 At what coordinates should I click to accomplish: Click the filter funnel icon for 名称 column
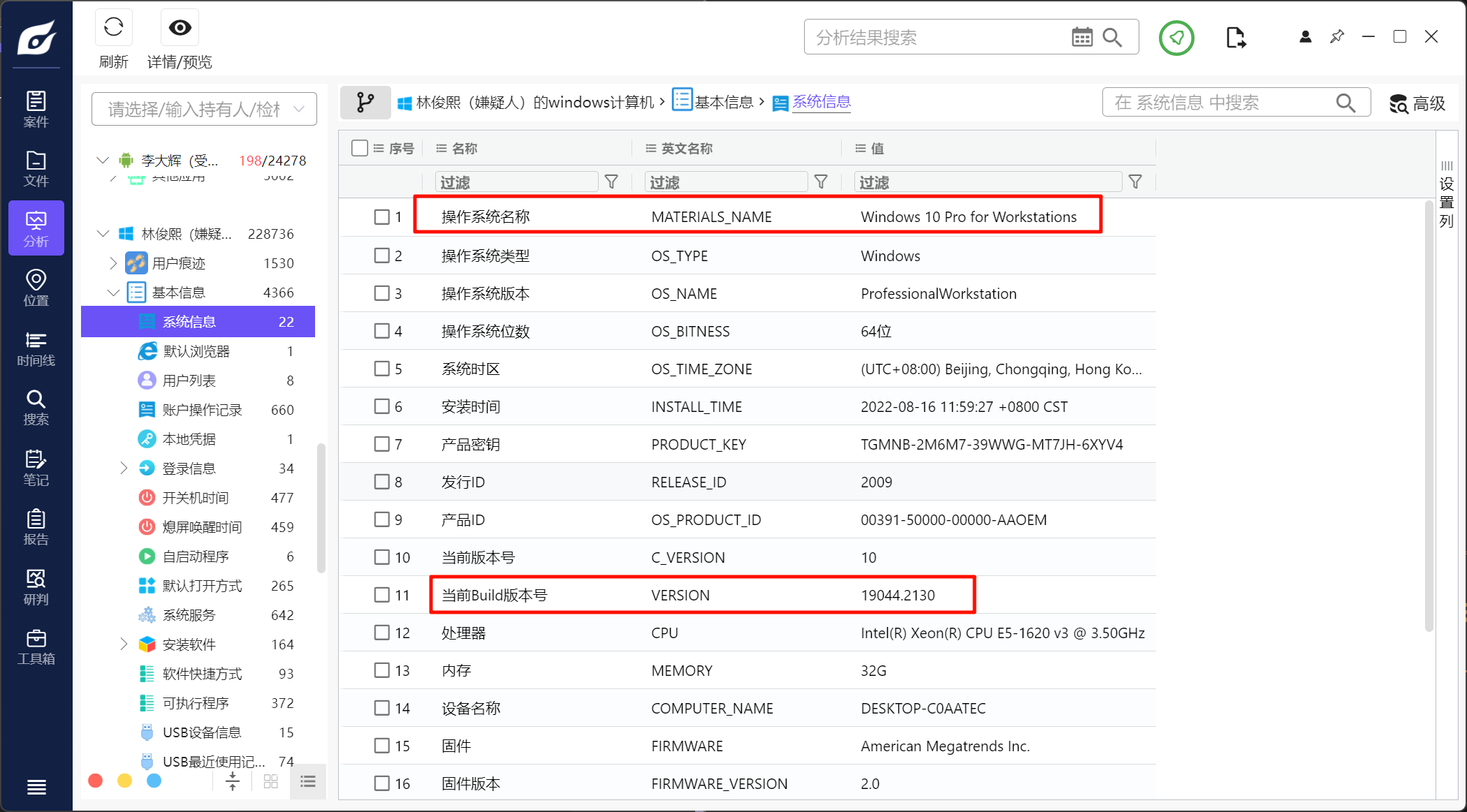pyautogui.click(x=611, y=182)
